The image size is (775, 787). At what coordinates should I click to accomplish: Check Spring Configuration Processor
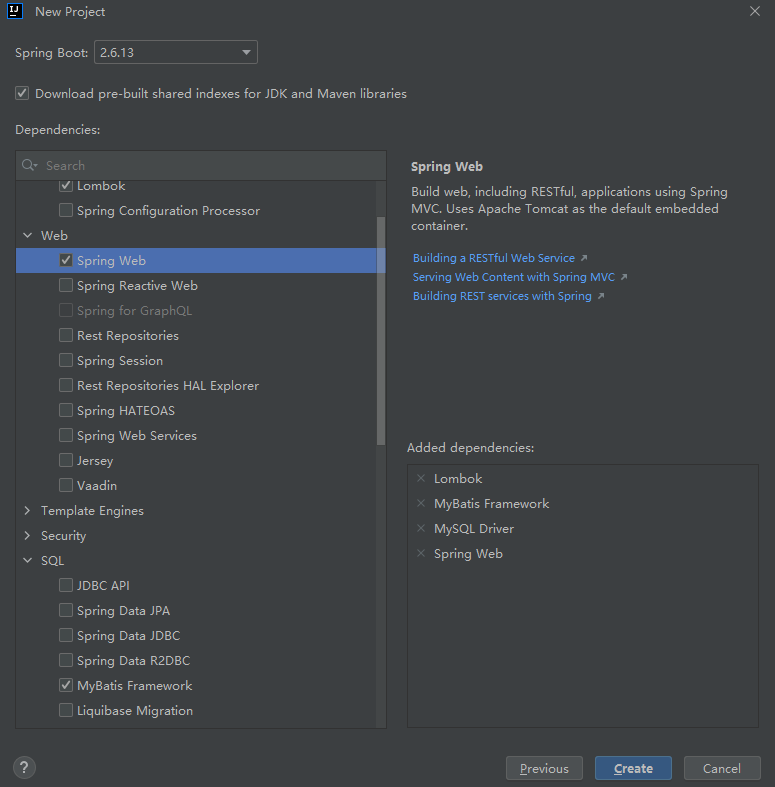pos(66,210)
